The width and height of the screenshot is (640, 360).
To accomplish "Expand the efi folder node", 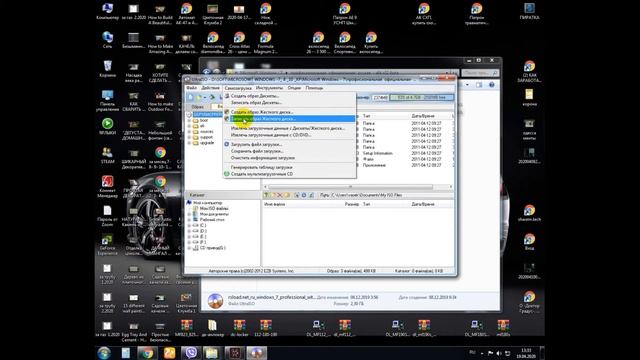I will [x=189, y=127].
